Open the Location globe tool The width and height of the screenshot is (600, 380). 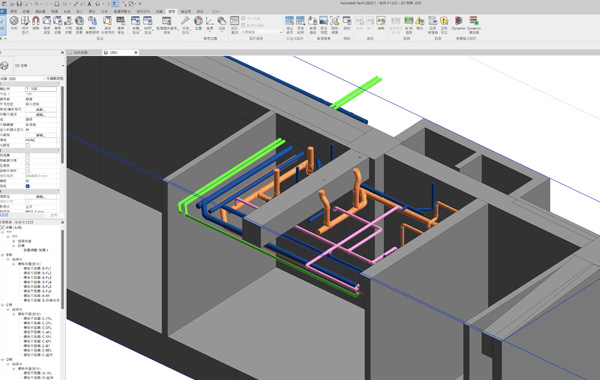pyautogui.click(x=198, y=23)
